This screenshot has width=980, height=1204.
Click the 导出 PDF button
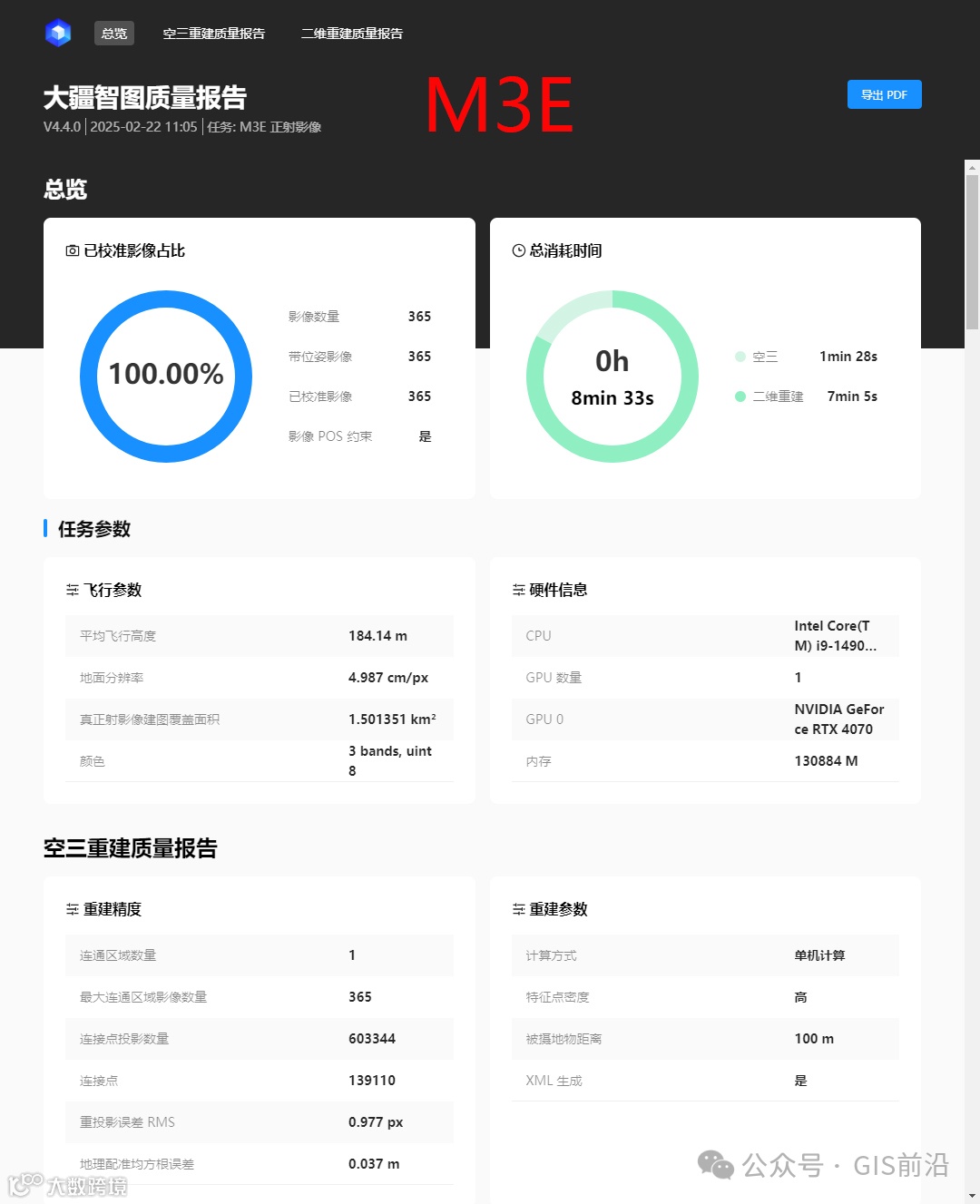click(884, 93)
